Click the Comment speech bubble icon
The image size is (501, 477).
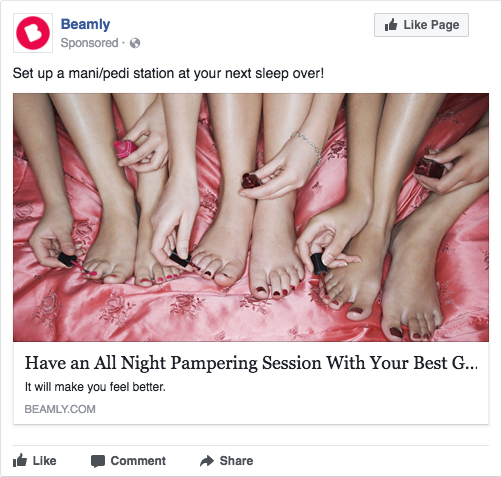98,461
